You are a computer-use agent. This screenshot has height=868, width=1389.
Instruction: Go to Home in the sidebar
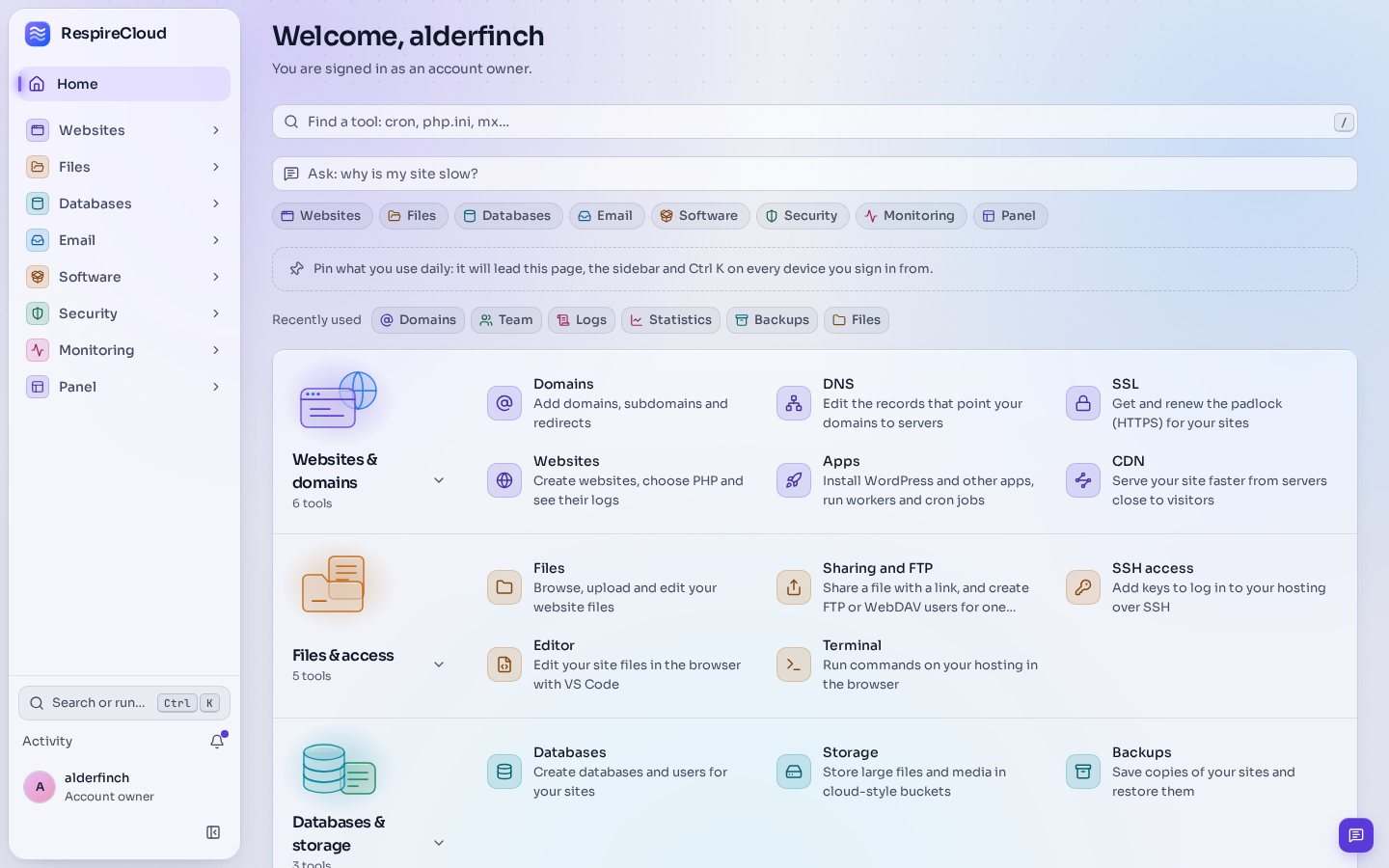click(123, 84)
